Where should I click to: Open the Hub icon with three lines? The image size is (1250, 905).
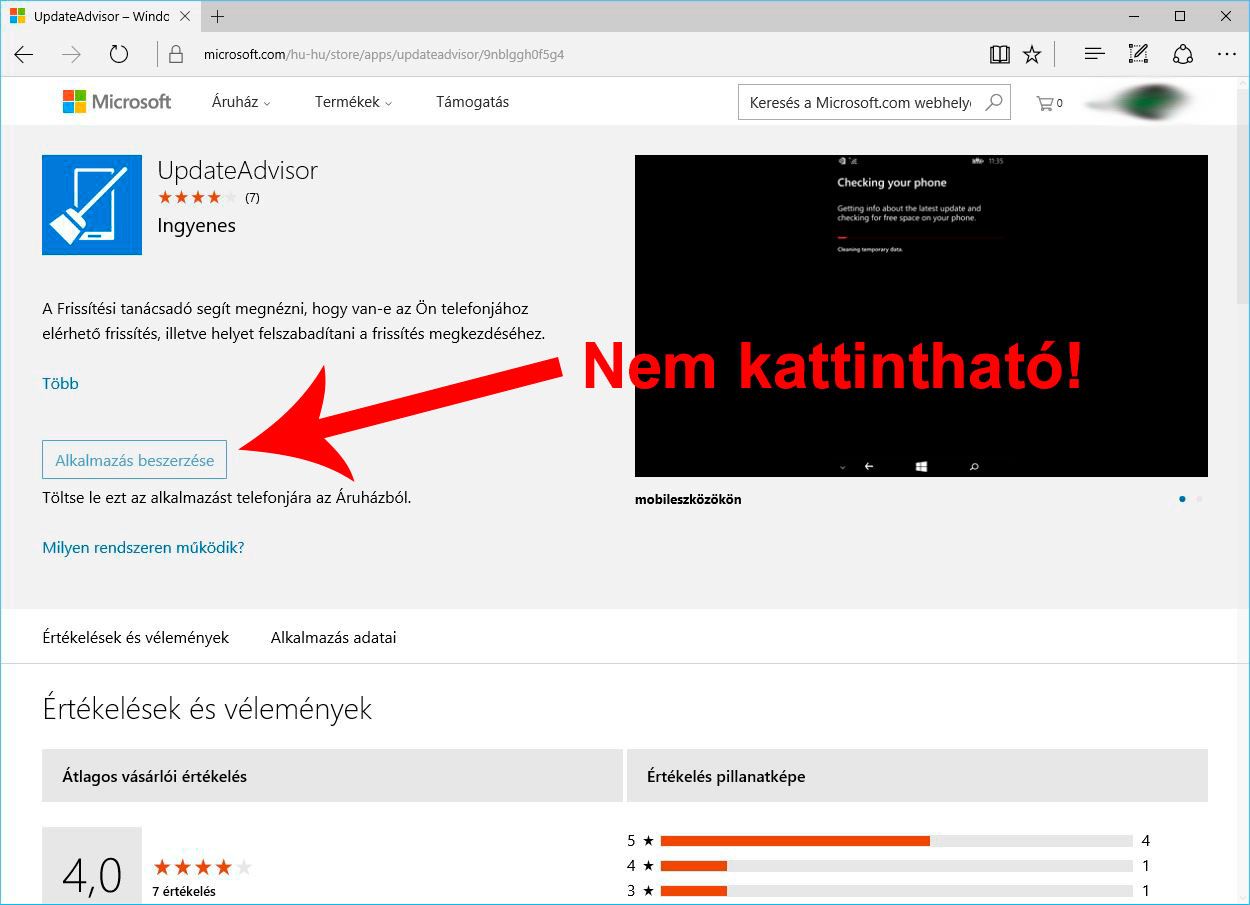click(x=1094, y=55)
